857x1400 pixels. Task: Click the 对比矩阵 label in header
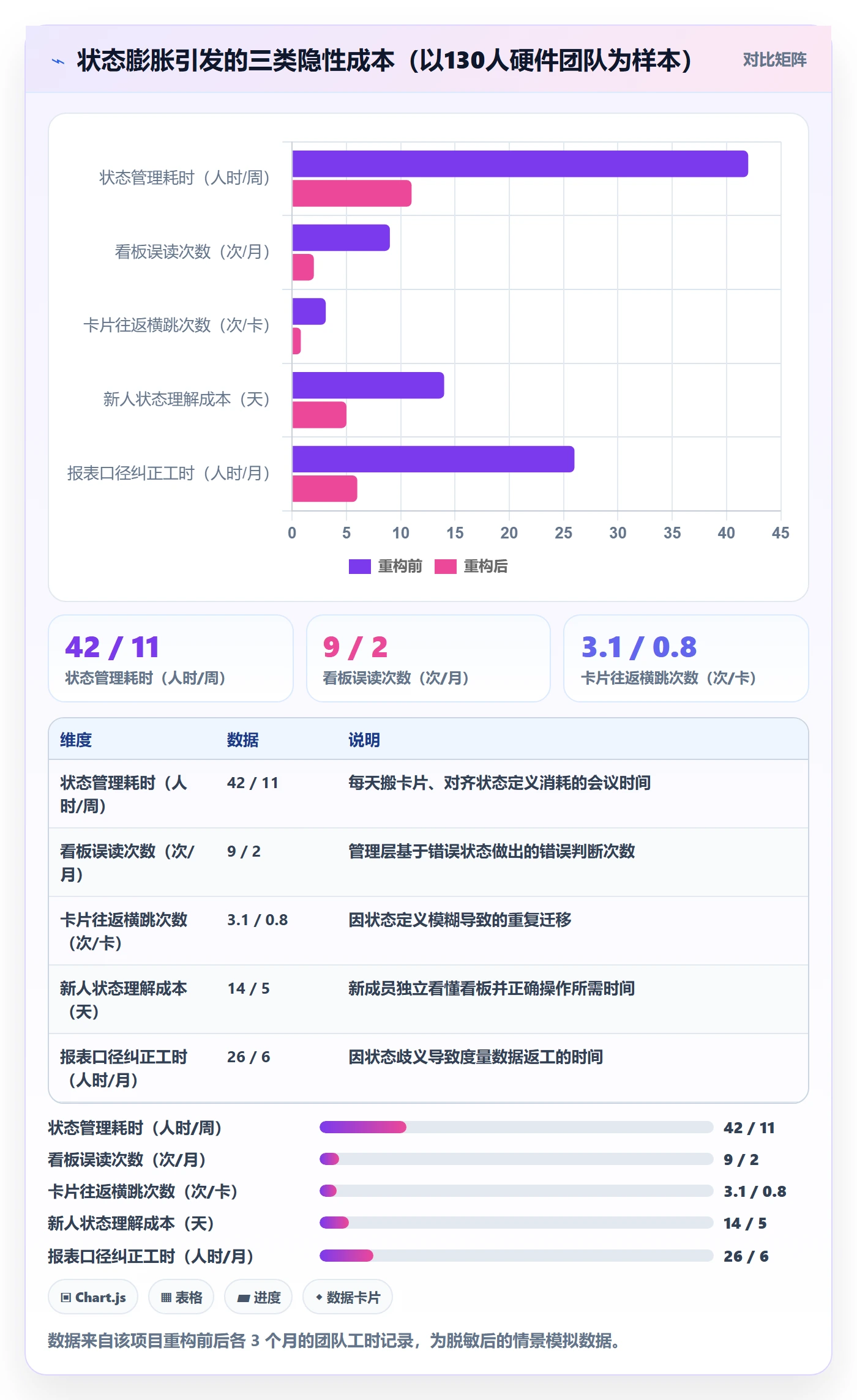(x=774, y=60)
